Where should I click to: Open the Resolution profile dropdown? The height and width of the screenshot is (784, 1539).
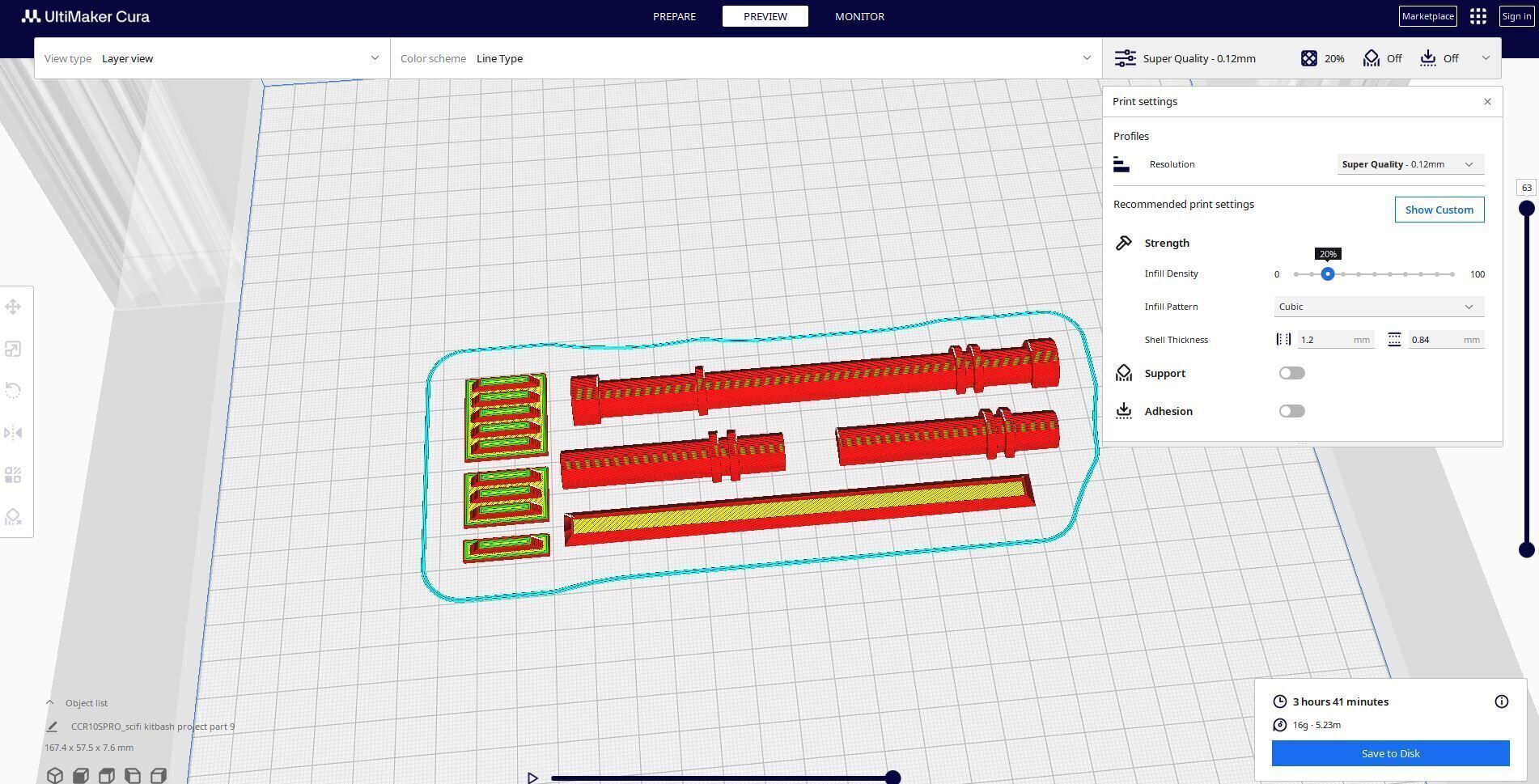(x=1410, y=164)
